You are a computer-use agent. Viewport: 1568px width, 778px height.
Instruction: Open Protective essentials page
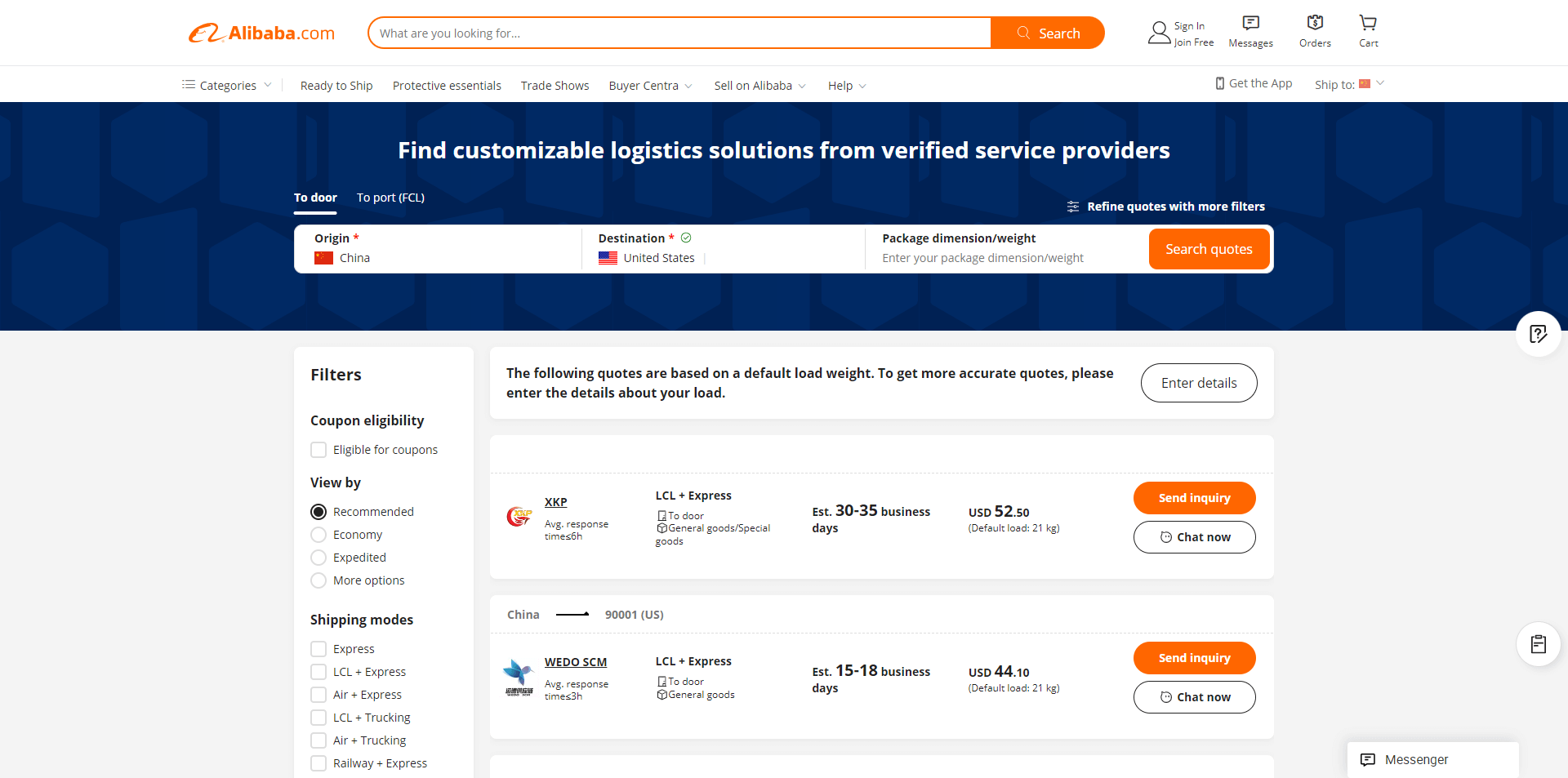[x=447, y=86]
